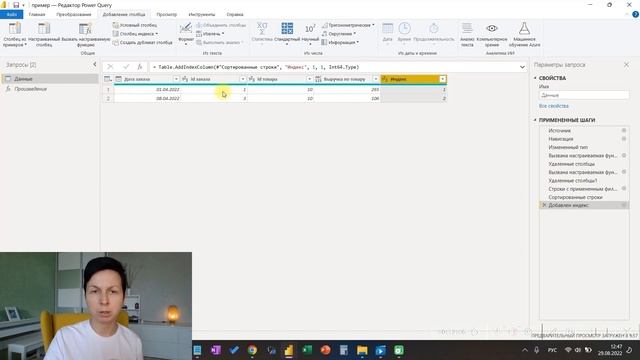Open help question mark icon
The width and height of the screenshot is (640, 360).
[635, 14]
